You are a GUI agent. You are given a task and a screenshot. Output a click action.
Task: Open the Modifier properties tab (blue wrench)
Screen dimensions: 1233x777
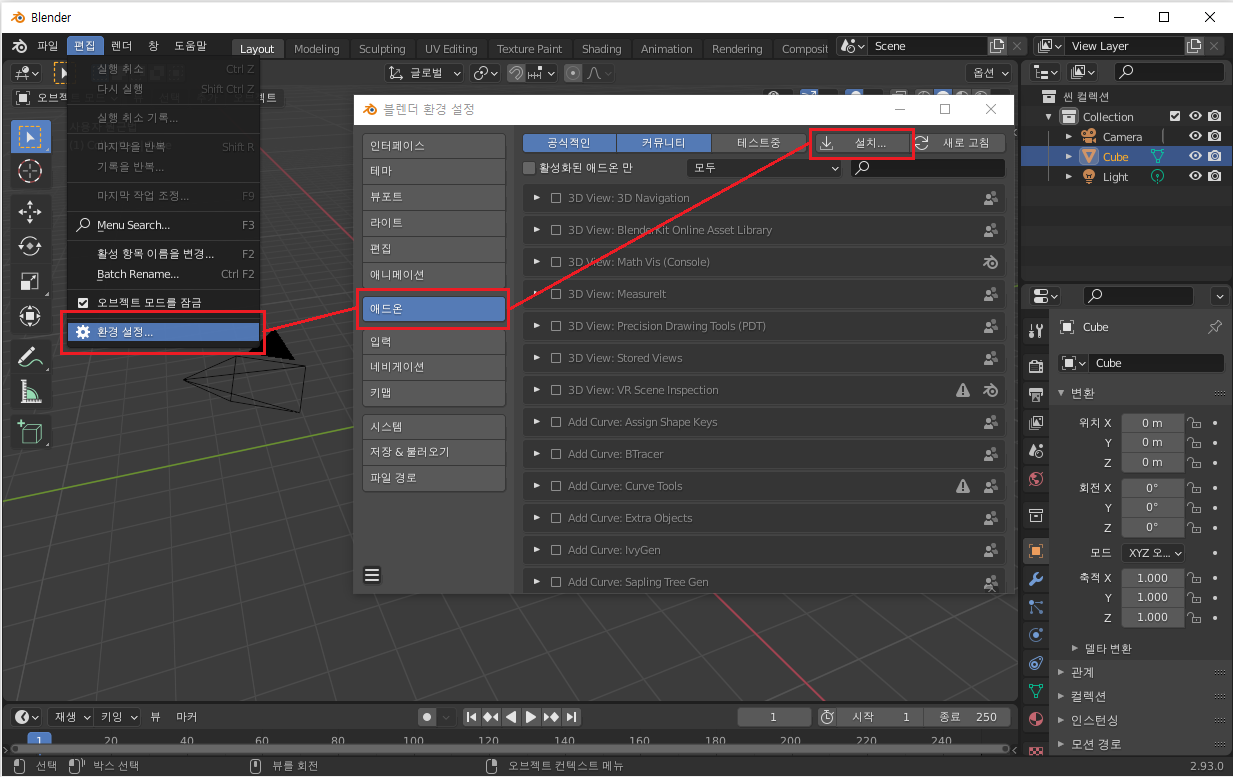pos(1036,578)
